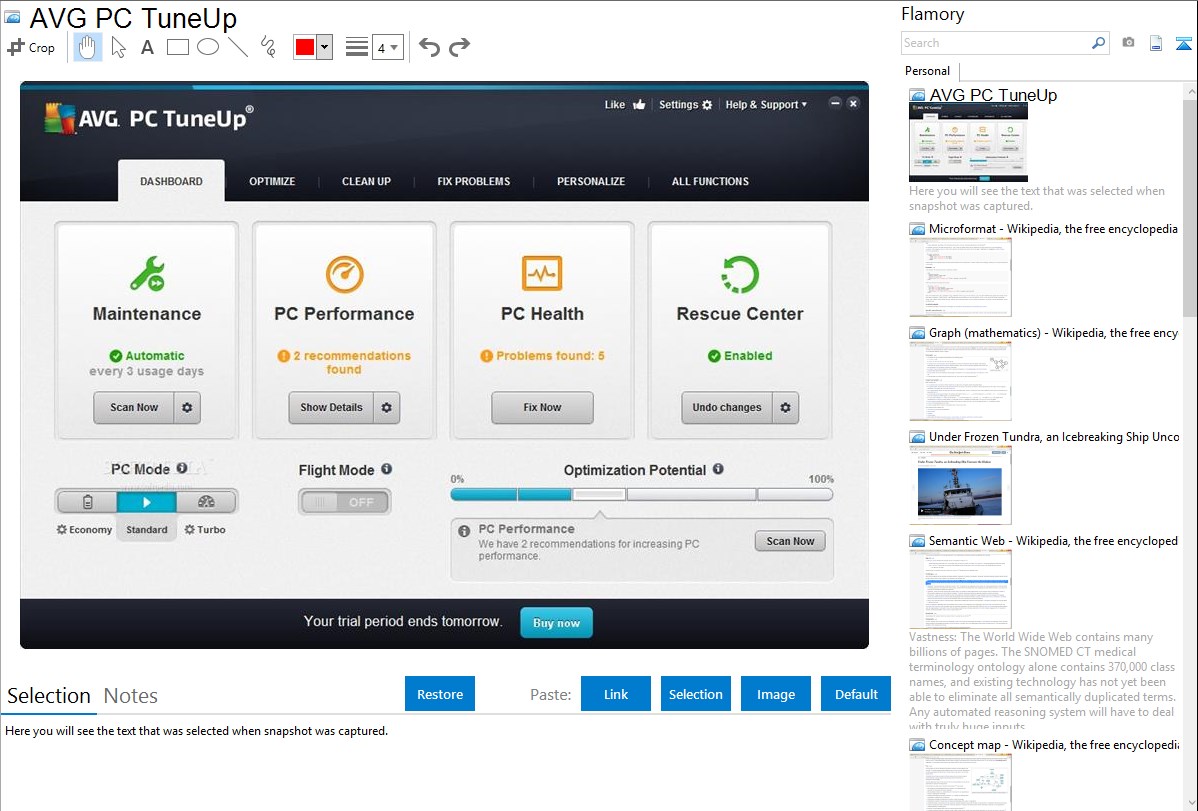Select the freehand scribble tool
Screen dimensions: 1198x811
(x=268, y=47)
